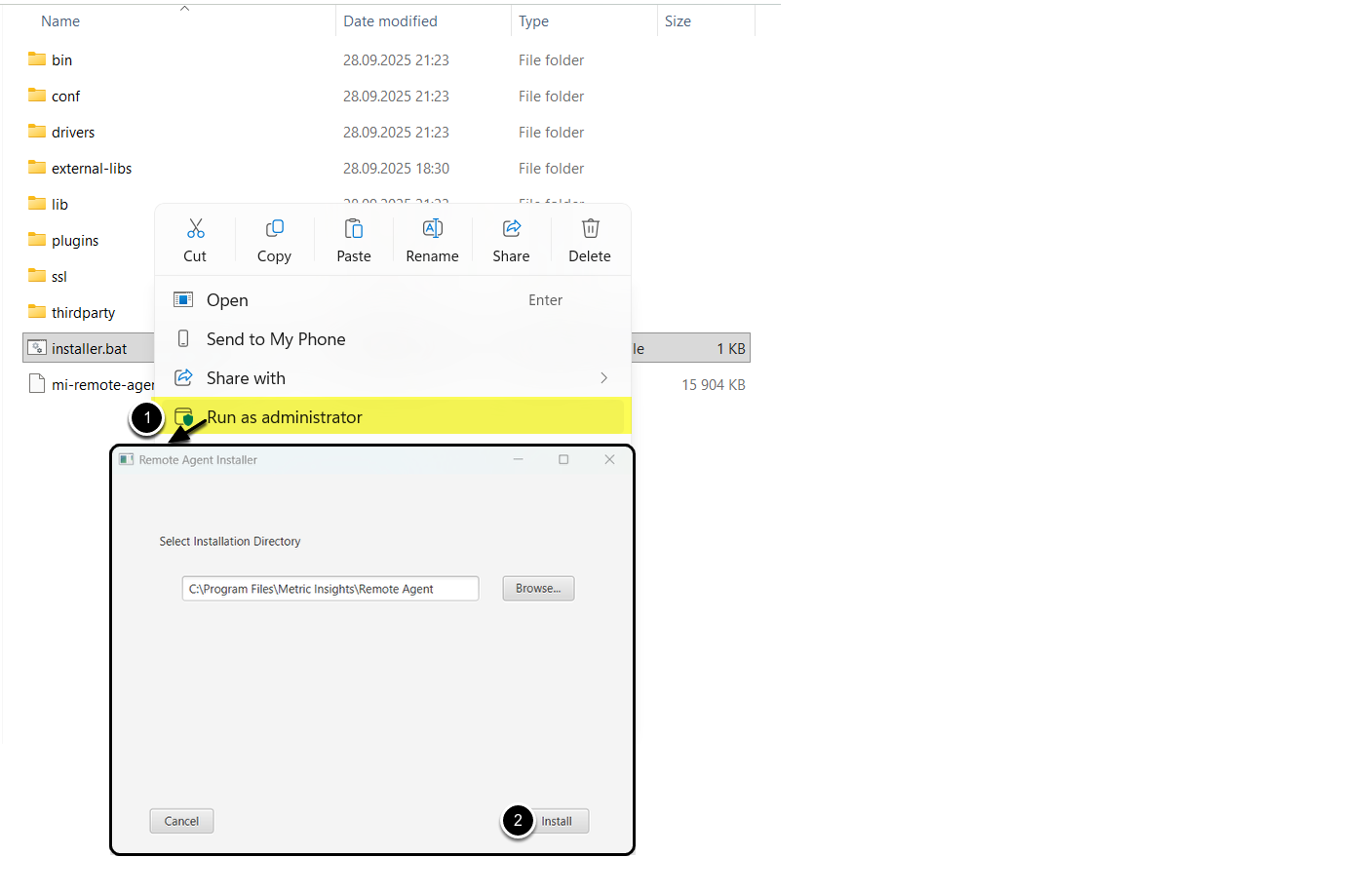Click the plugins folder icon

(x=37, y=240)
